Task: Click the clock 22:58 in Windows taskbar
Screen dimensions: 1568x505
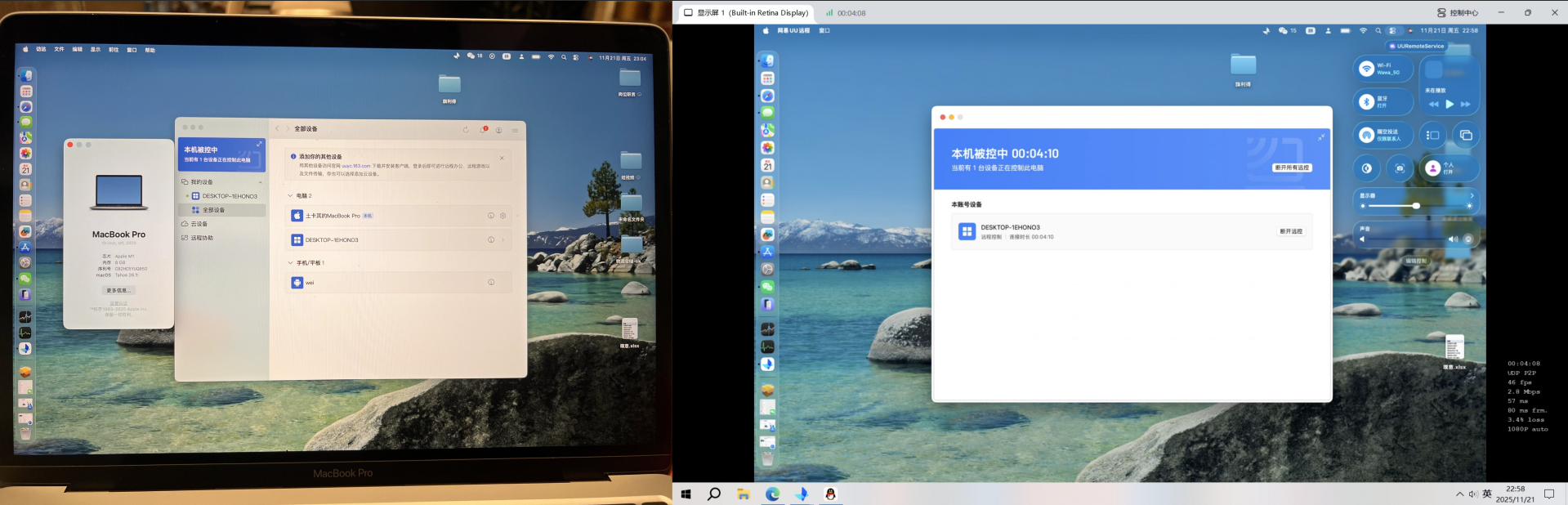Action: pos(1516,494)
